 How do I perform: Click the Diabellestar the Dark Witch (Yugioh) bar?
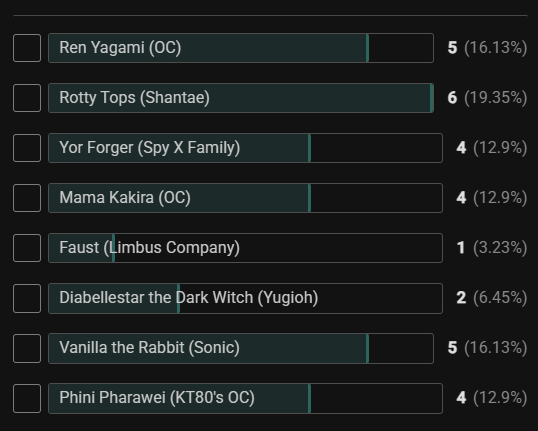[245, 298]
